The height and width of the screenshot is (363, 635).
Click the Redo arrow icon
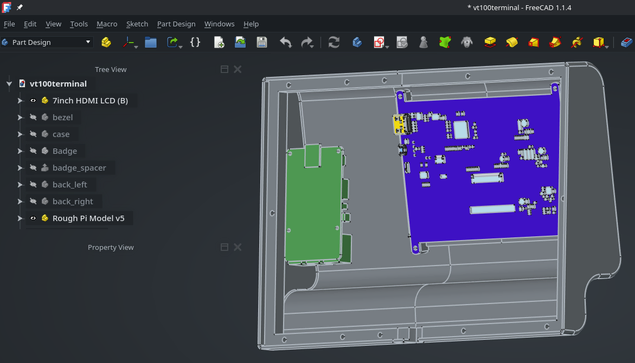307,42
